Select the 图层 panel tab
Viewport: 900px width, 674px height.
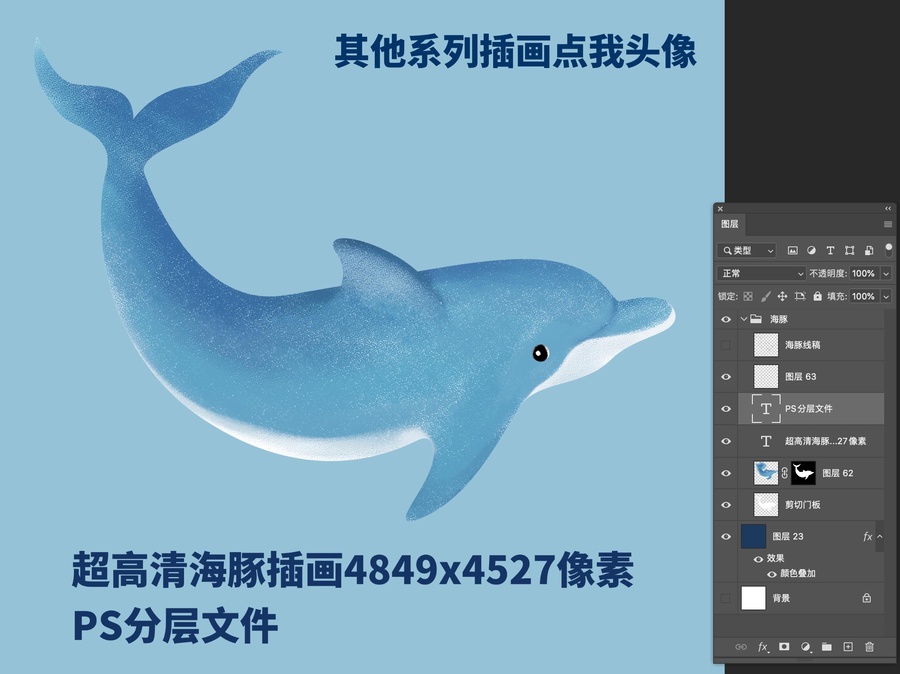click(730, 224)
